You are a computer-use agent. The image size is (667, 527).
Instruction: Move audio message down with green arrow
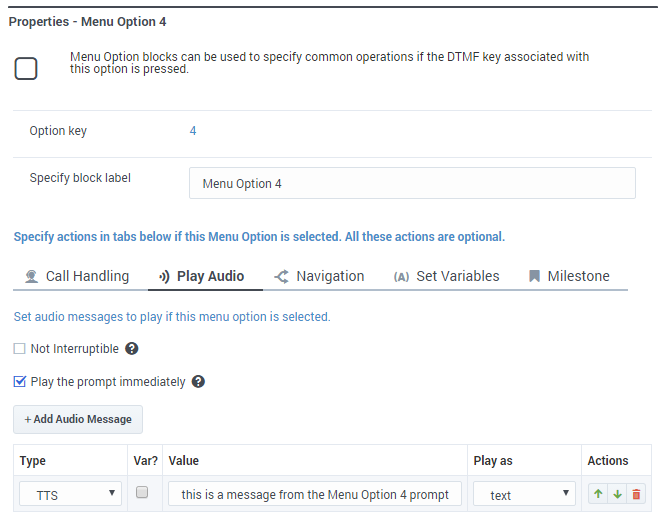(x=617, y=494)
